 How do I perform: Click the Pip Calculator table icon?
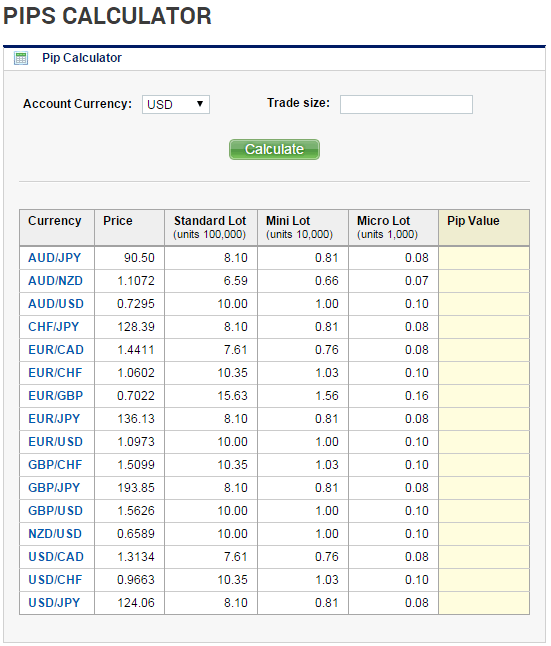click(x=21, y=58)
